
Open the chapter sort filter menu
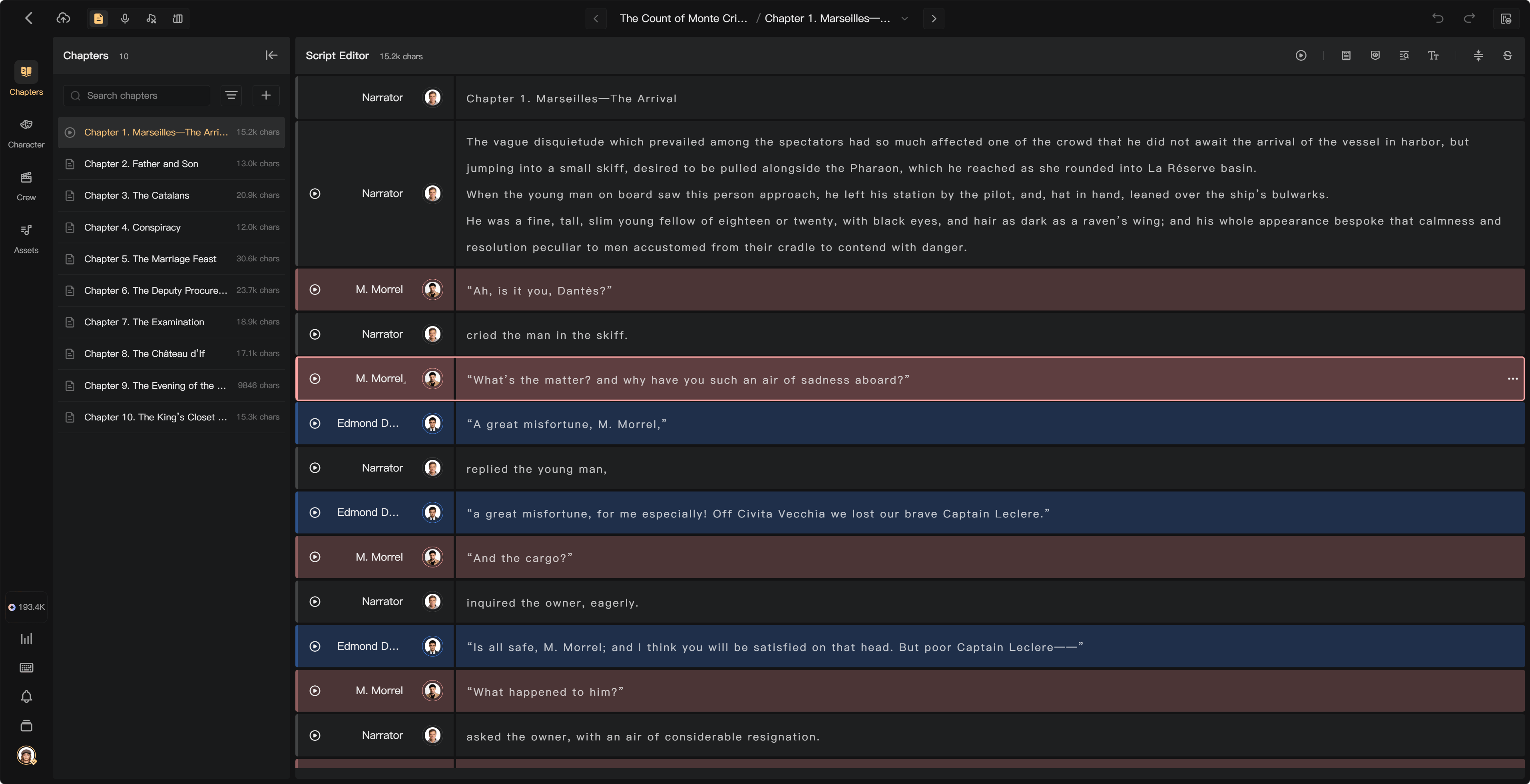pos(231,95)
